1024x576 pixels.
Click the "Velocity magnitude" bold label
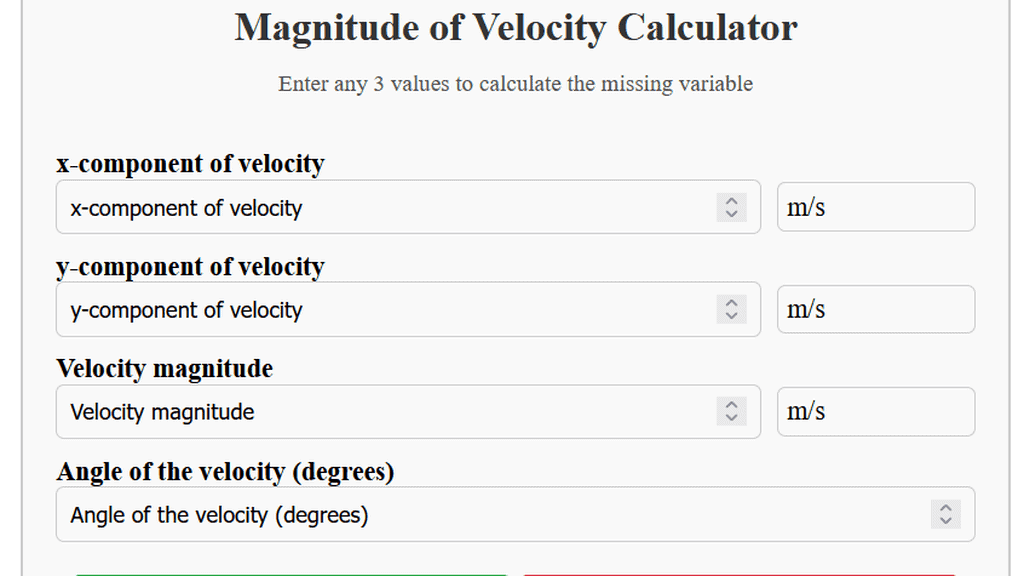point(164,369)
